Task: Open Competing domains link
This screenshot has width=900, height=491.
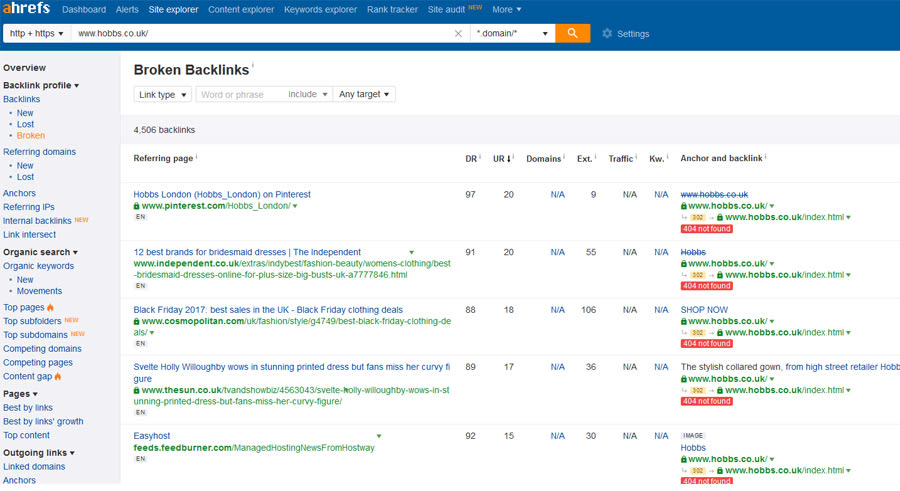Action: click(x=42, y=349)
